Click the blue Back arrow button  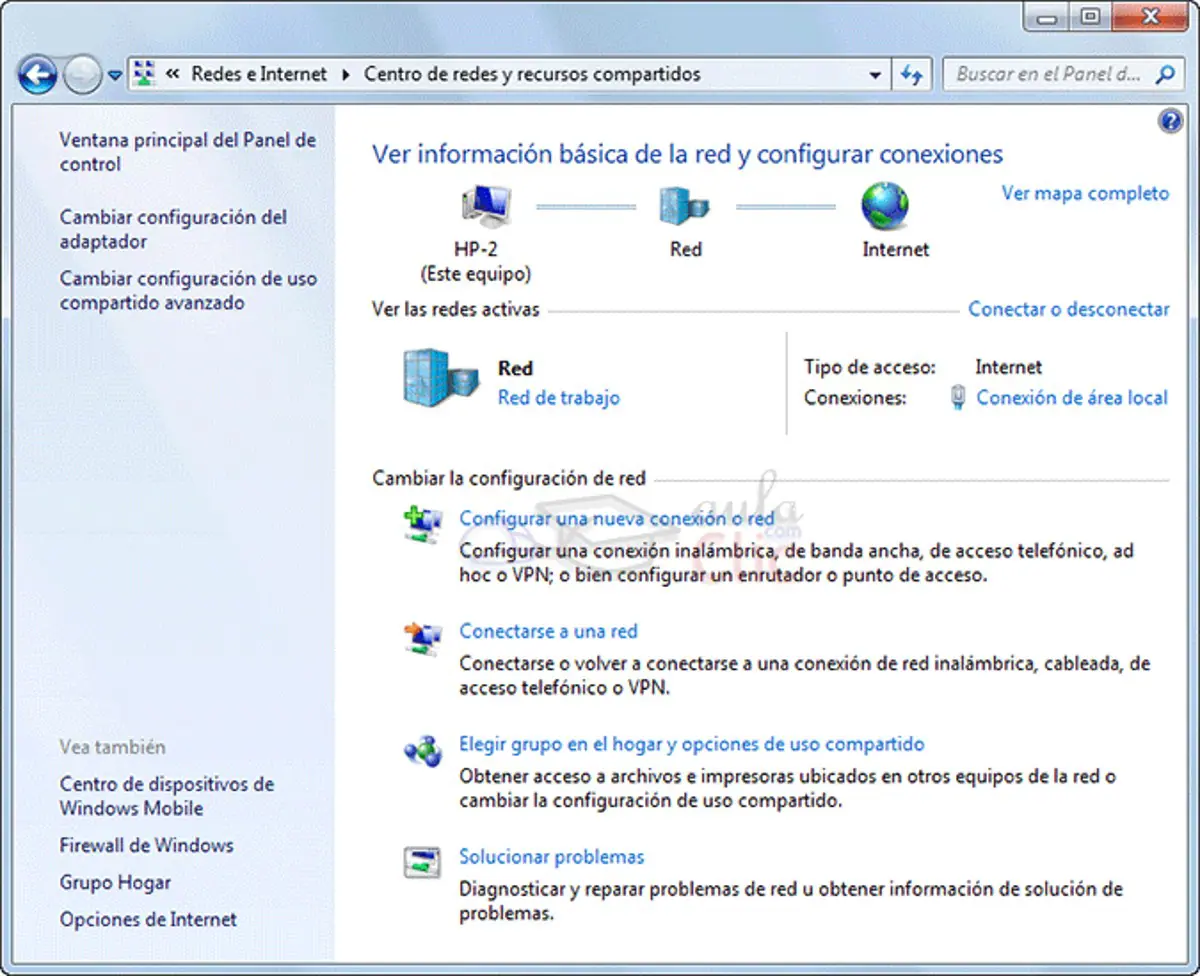(37, 75)
